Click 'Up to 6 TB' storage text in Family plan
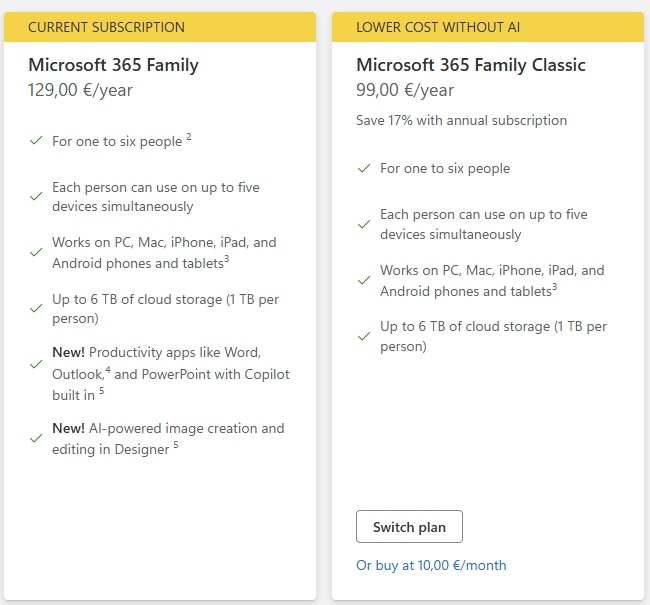Image resolution: width=650 pixels, height=605 pixels. [165, 309]
